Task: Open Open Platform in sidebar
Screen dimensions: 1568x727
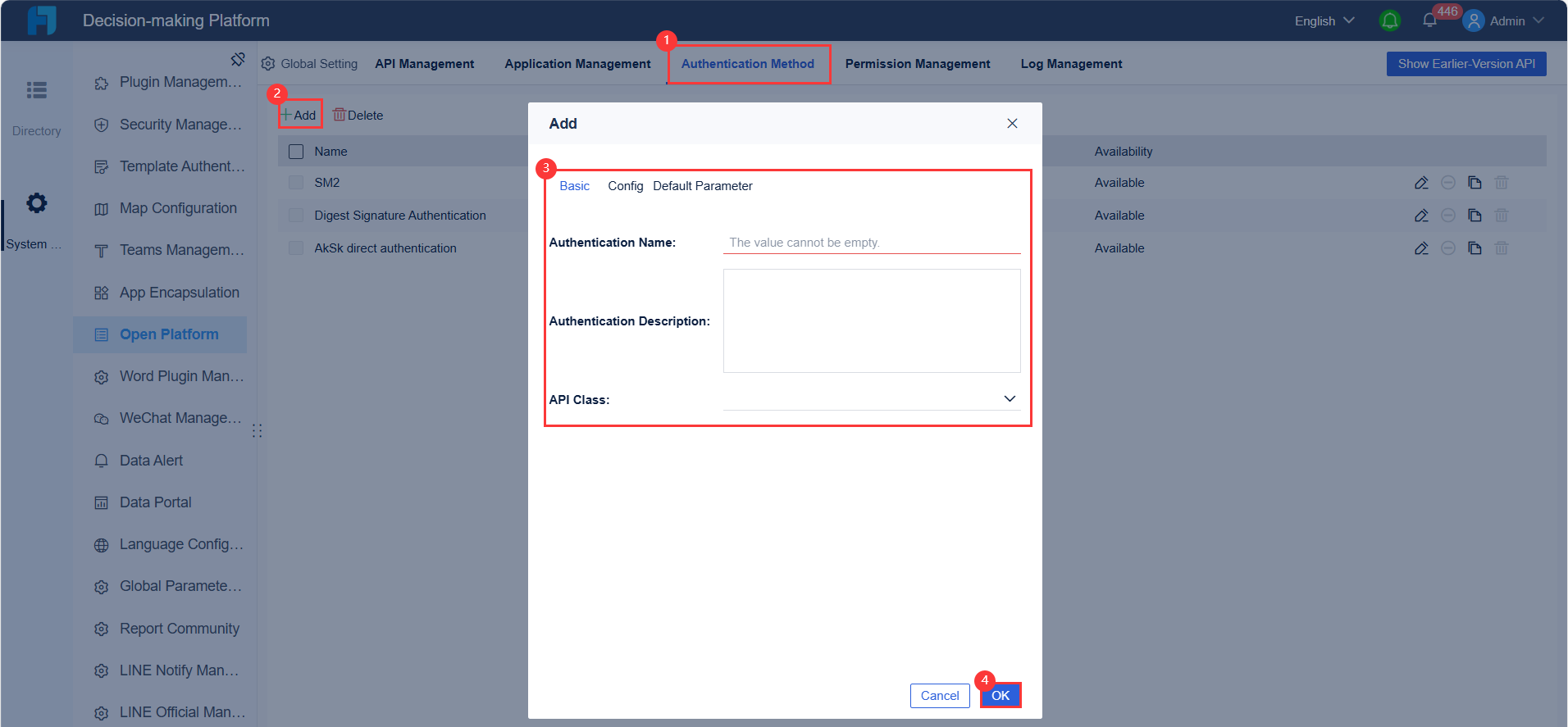Action: [x=160, y=334]
